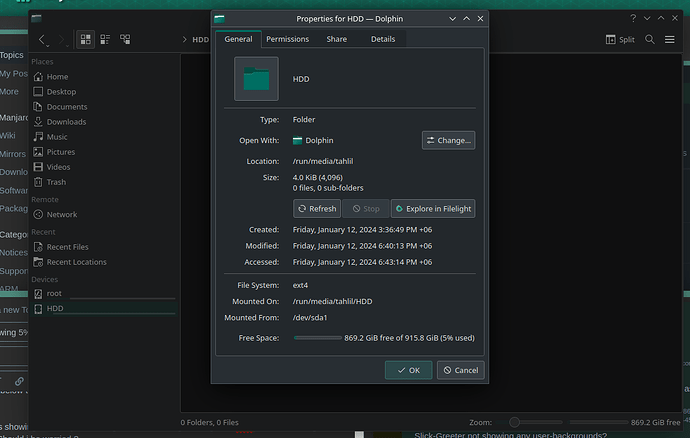Click Explore in Filelight button
The image size is (690, 438).
433,209
